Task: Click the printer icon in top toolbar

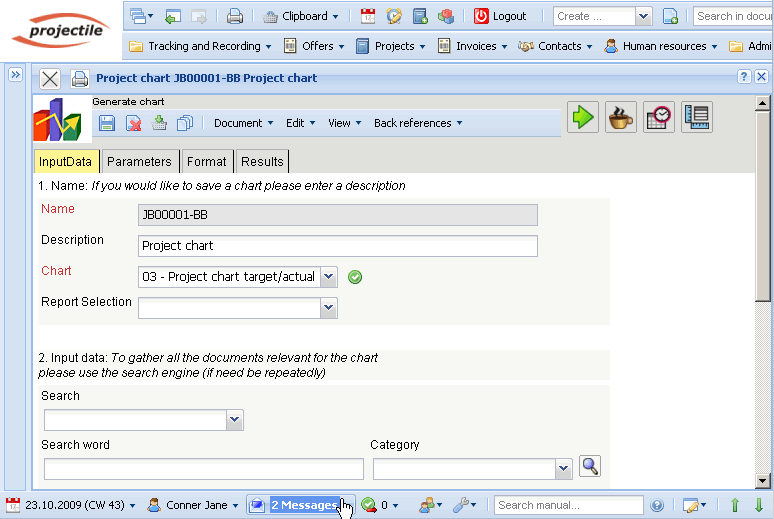Action: [234, 16]
